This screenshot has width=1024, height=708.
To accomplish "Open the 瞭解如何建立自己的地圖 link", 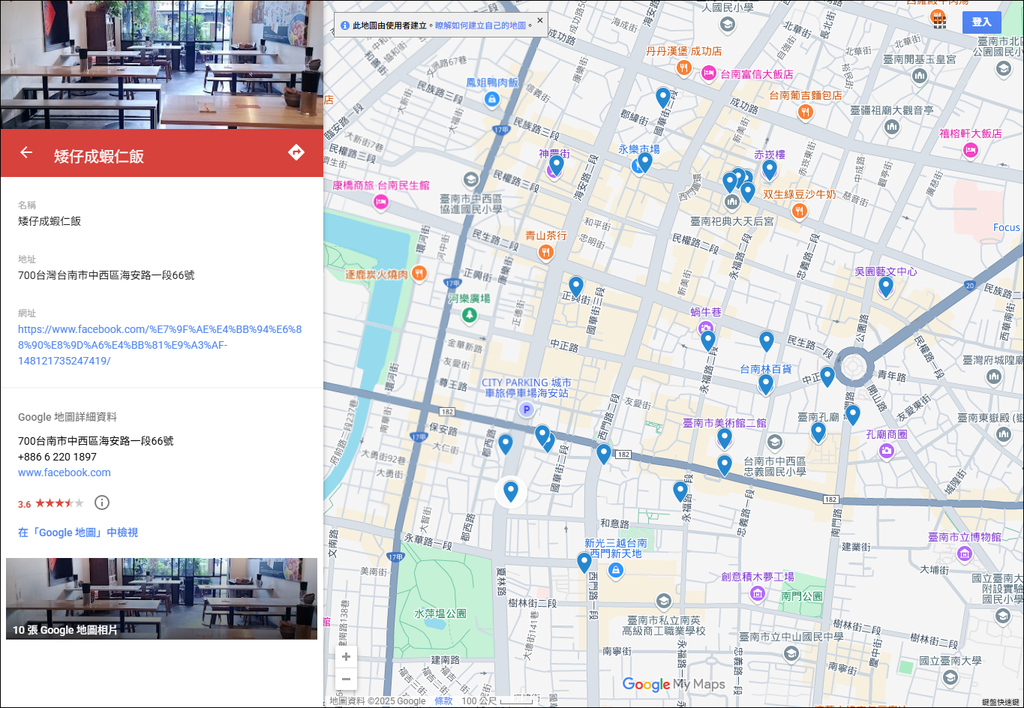I will (481, 25).
